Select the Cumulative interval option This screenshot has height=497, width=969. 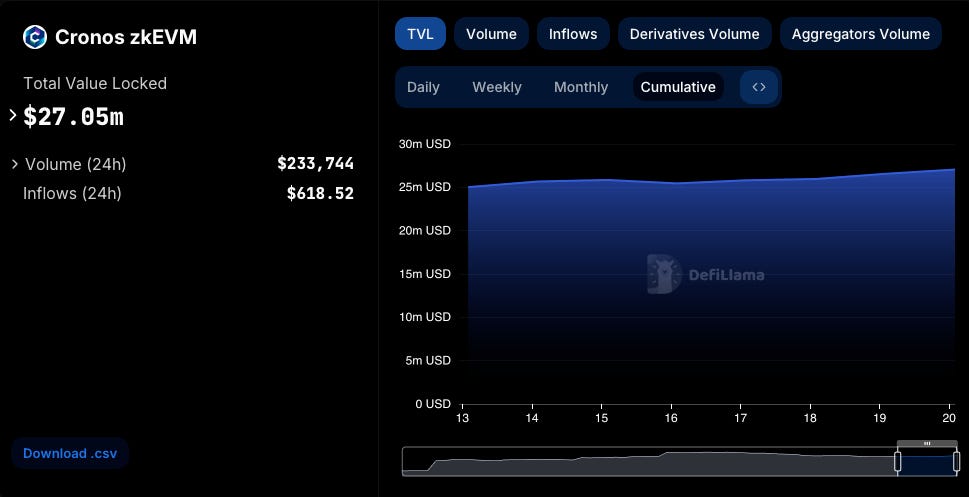tap(678, 87)
